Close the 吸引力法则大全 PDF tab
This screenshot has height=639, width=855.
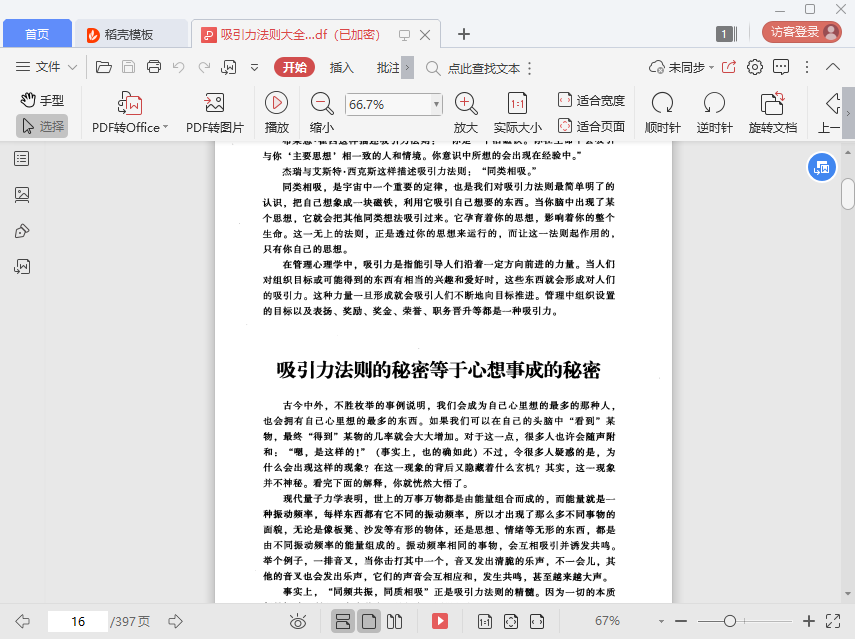pyautogui.click(x=425, y=35)
